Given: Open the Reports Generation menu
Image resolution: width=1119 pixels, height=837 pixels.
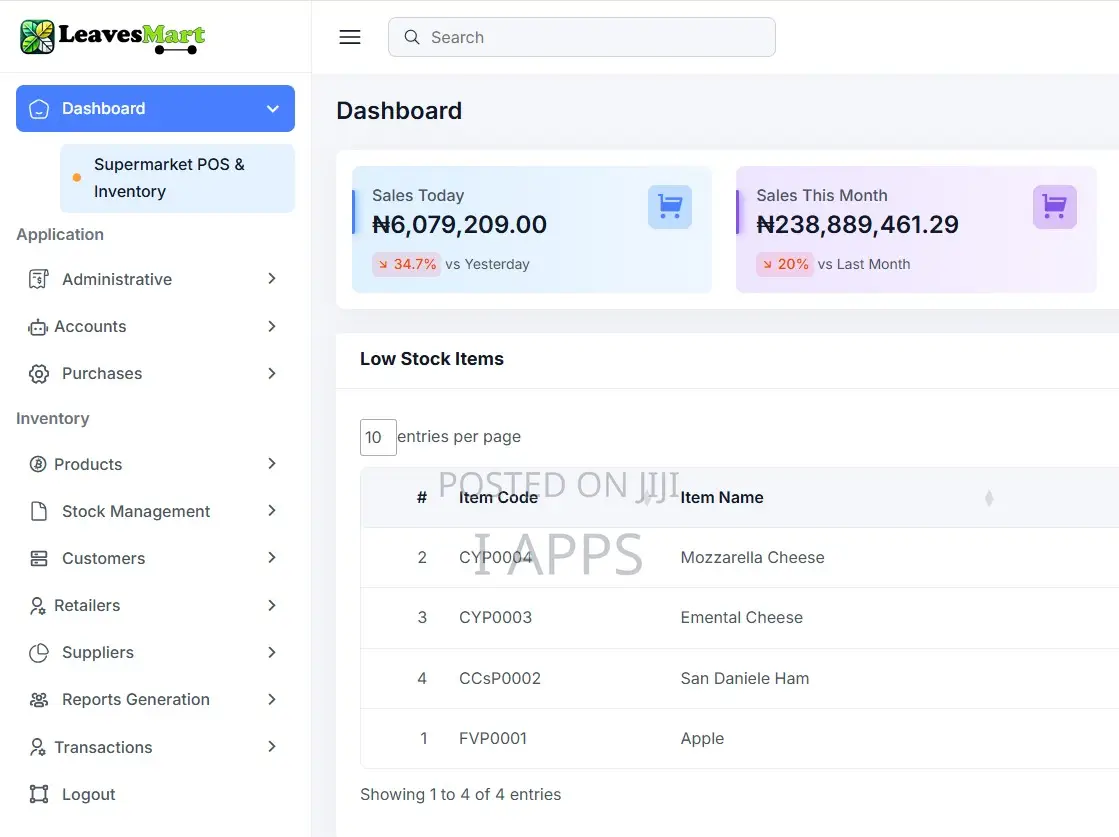Looking at the screenshot, I should pyautogui.click(x=155, y=700).
